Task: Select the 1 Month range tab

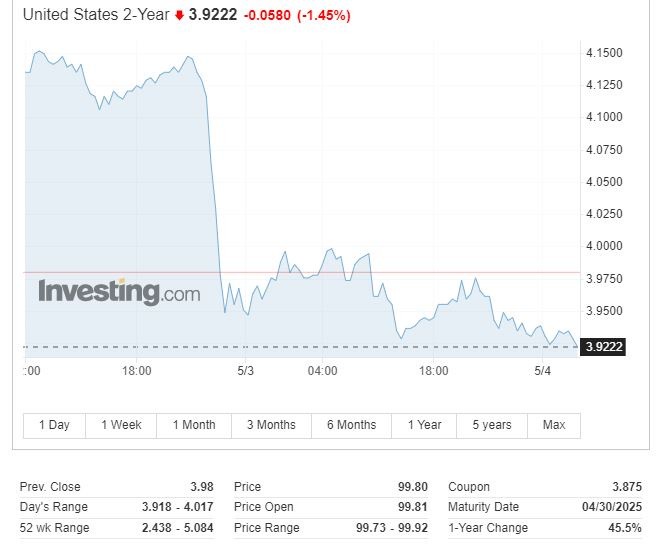Action: (x=194, y=425)
